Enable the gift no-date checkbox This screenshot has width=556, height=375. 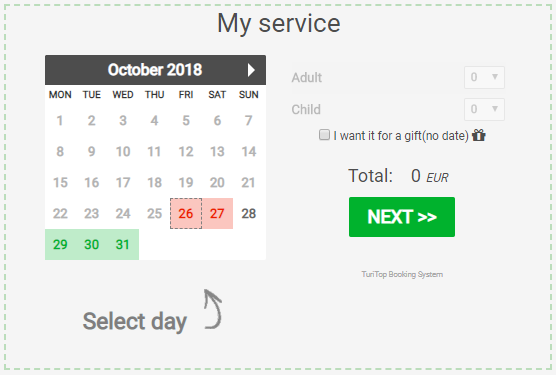(x=324, y=135)
